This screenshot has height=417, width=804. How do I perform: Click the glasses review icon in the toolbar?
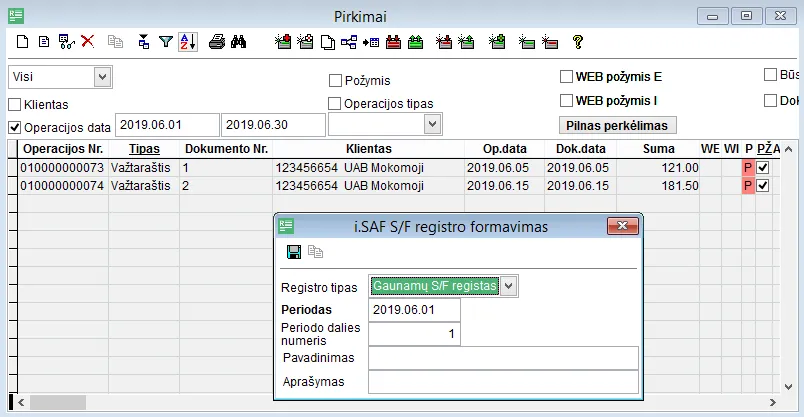pos(67,42)
